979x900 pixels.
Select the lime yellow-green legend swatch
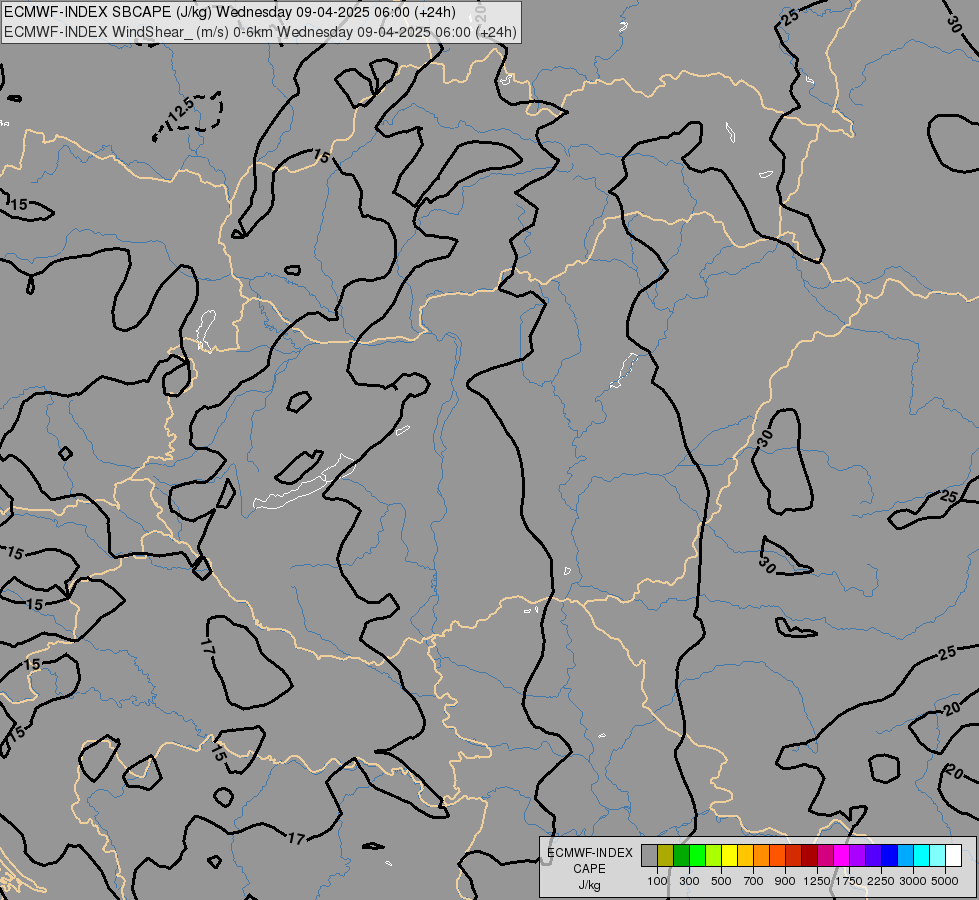(714, 856)
